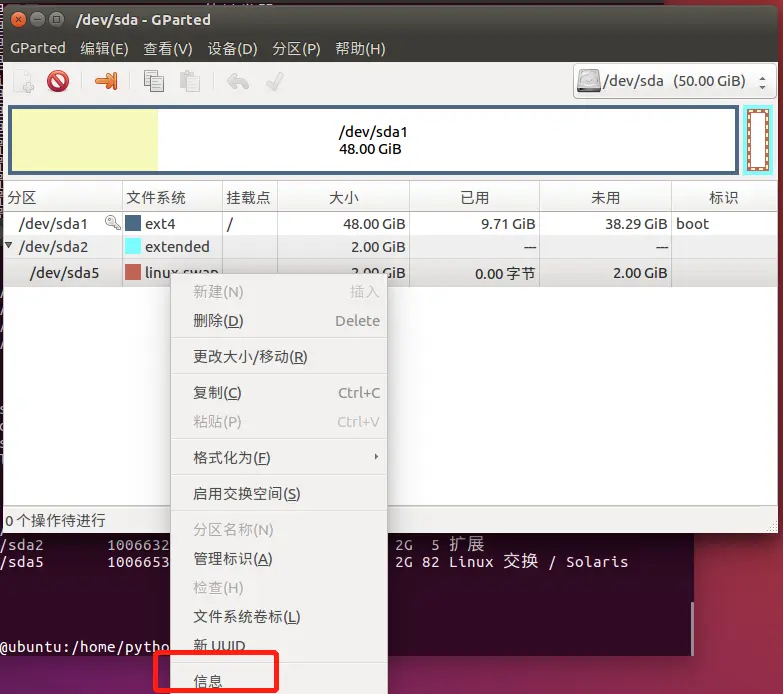Viewport: 783px width, 694px height.
Task: Open the /dev/sda (50.00 GiB) device dropdown
Action: [x=675, y=81]
